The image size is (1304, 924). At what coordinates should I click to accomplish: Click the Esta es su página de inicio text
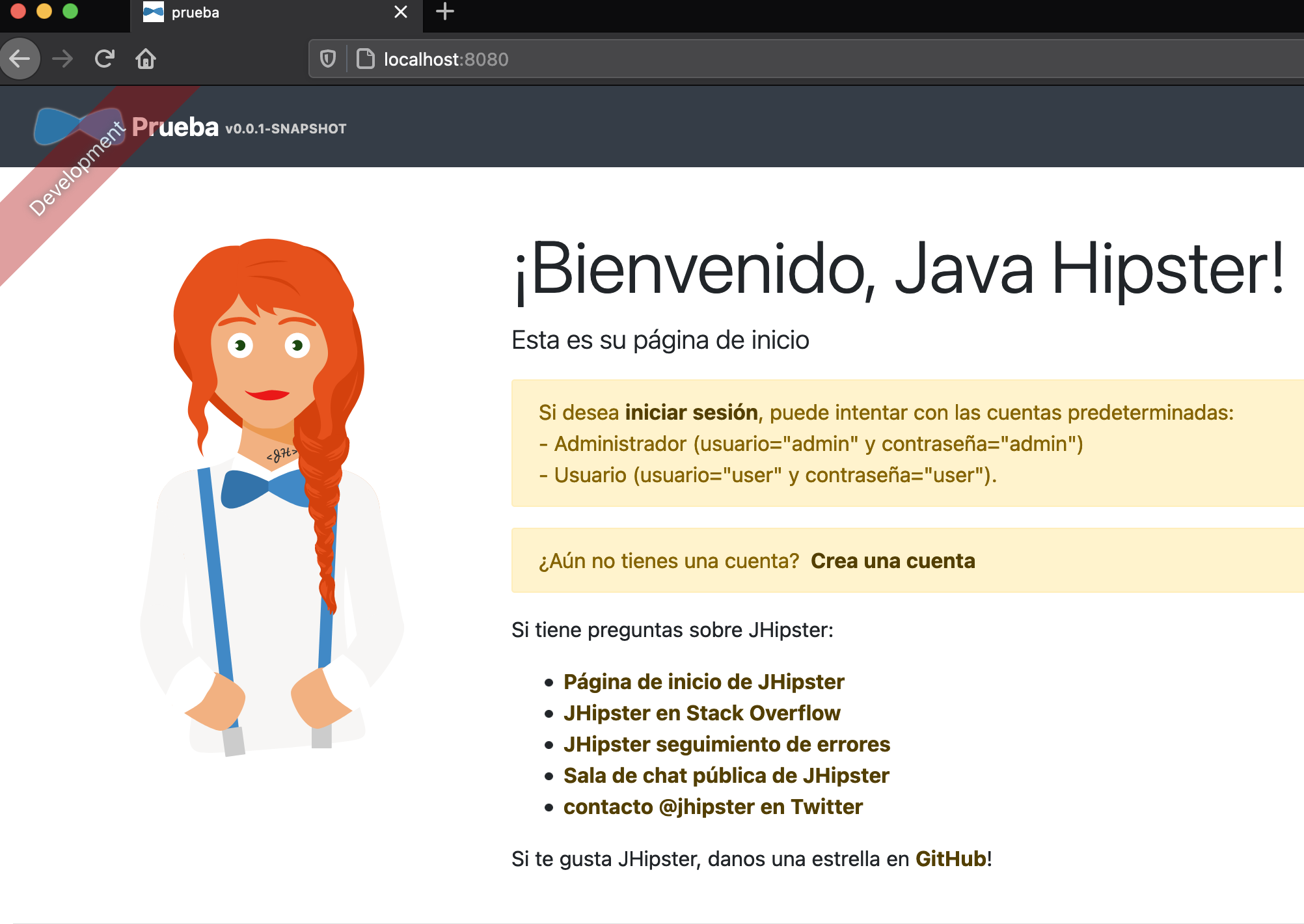point(660,340)
